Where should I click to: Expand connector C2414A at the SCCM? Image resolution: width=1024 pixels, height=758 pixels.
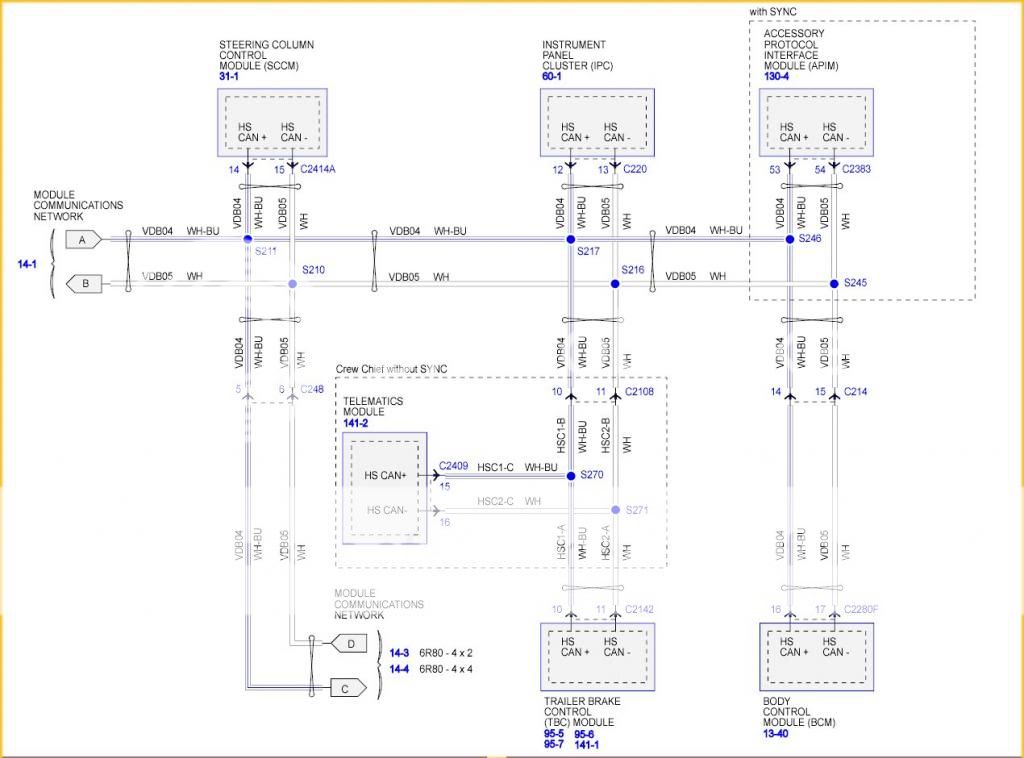pyautogui.click(x=318, y=170)
